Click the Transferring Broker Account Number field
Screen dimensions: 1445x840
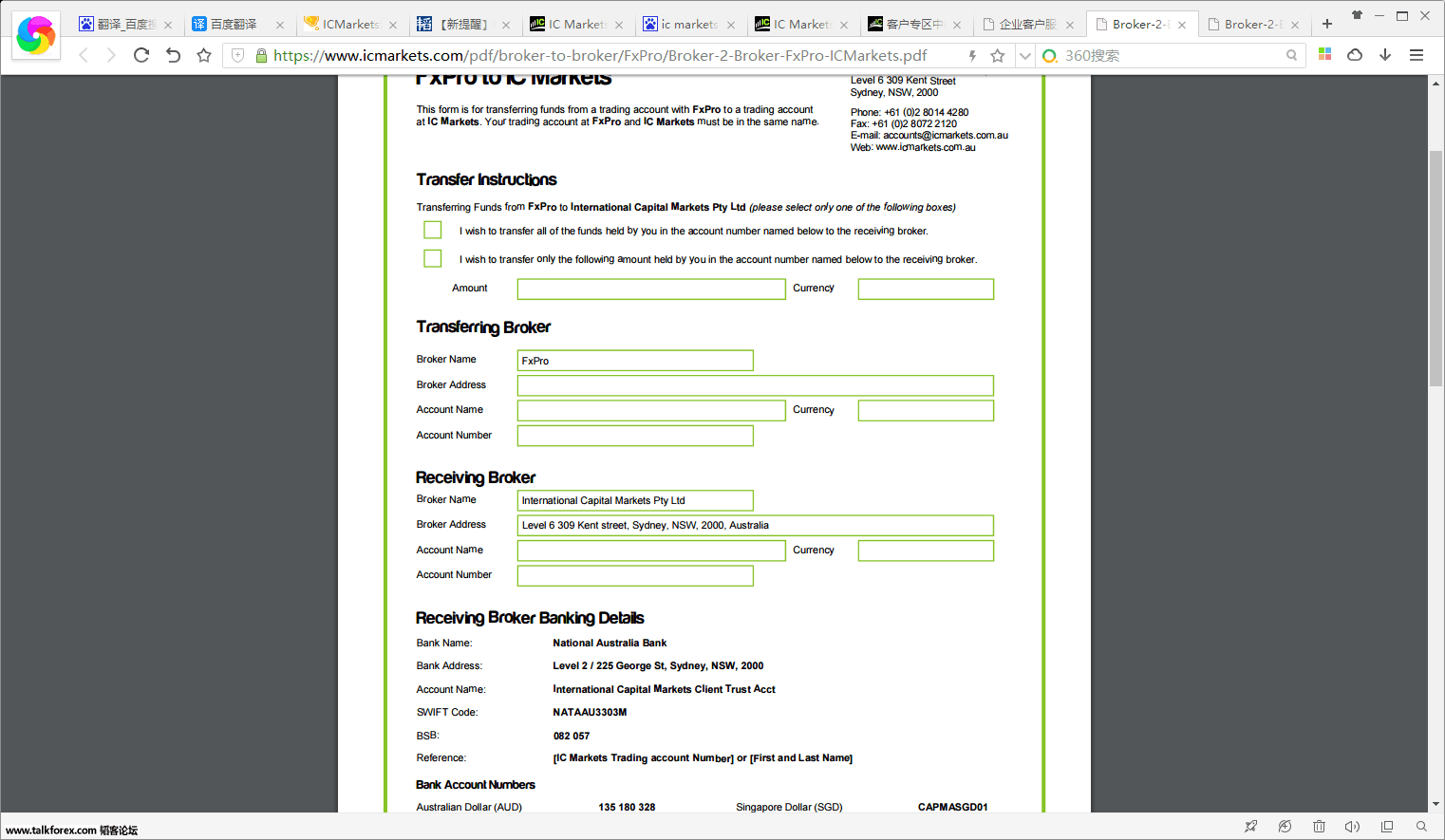[635, 436]
